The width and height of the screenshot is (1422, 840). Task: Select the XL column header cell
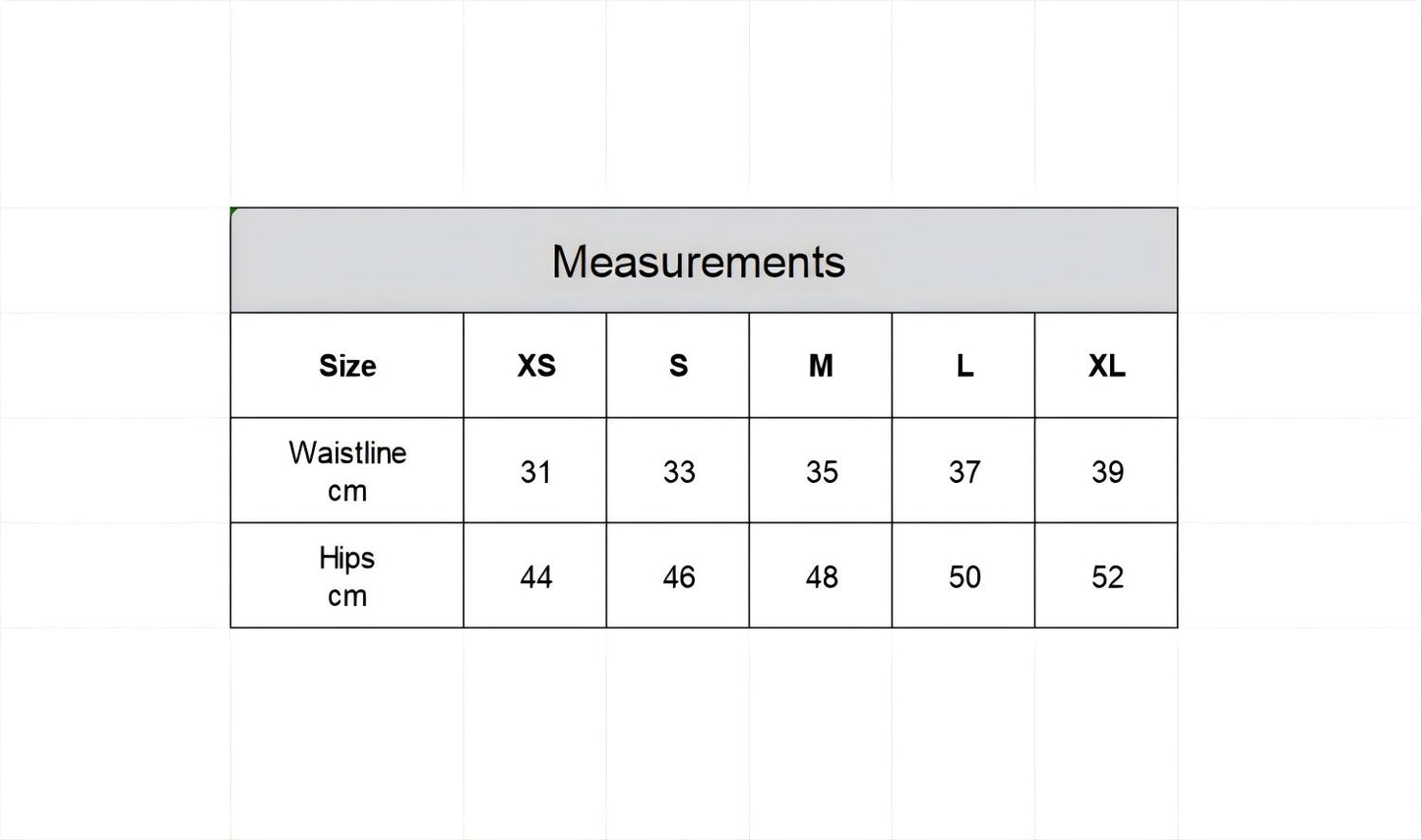pyautogui.click(x=1106, y=366)
